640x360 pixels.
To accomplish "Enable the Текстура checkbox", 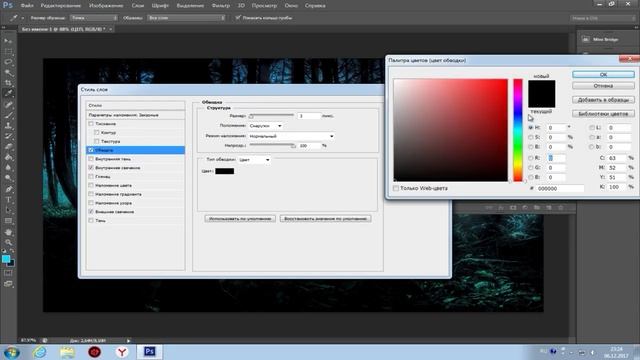I will [x=97, y=141].
